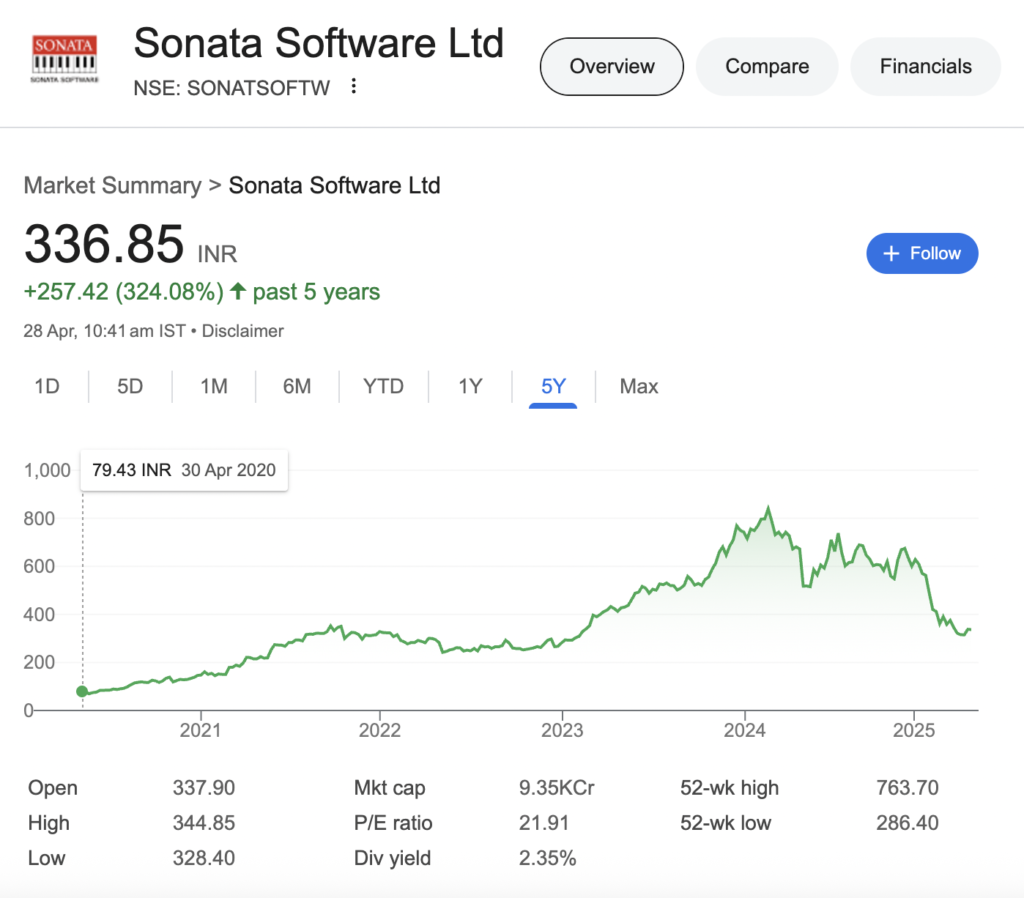Select the 1Y time range

pyautogui.click(x=470, y=386)
